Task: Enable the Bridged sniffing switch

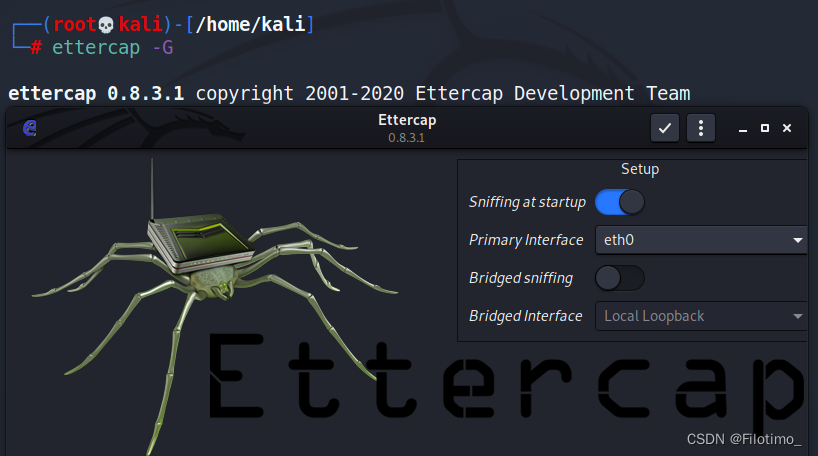Action: pos(620,278)
